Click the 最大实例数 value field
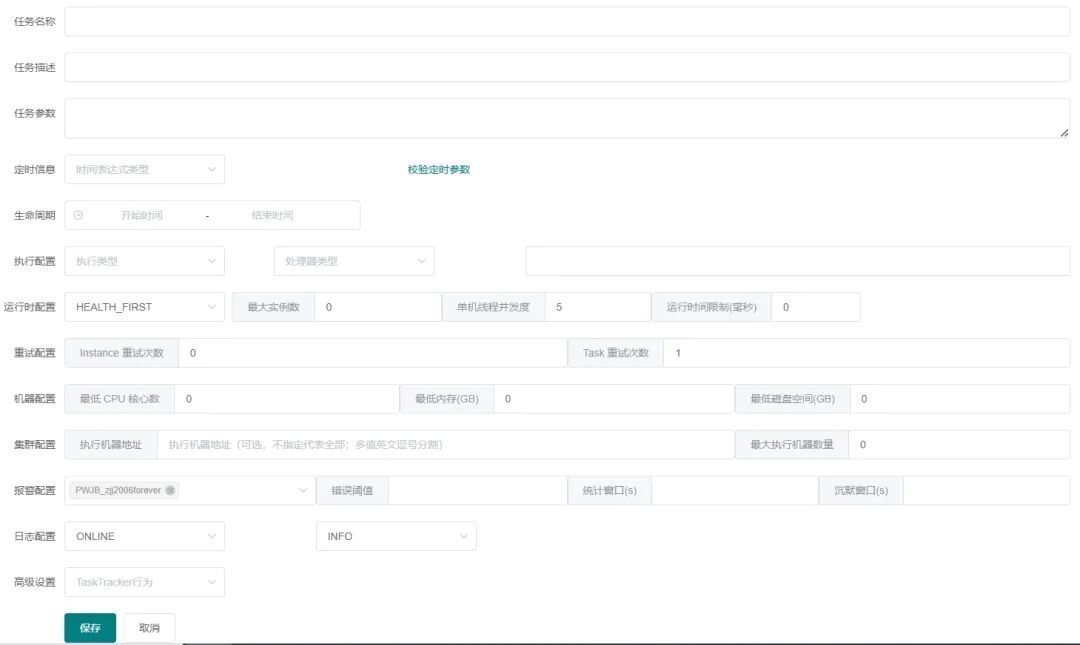 click(x=377, y=307)
